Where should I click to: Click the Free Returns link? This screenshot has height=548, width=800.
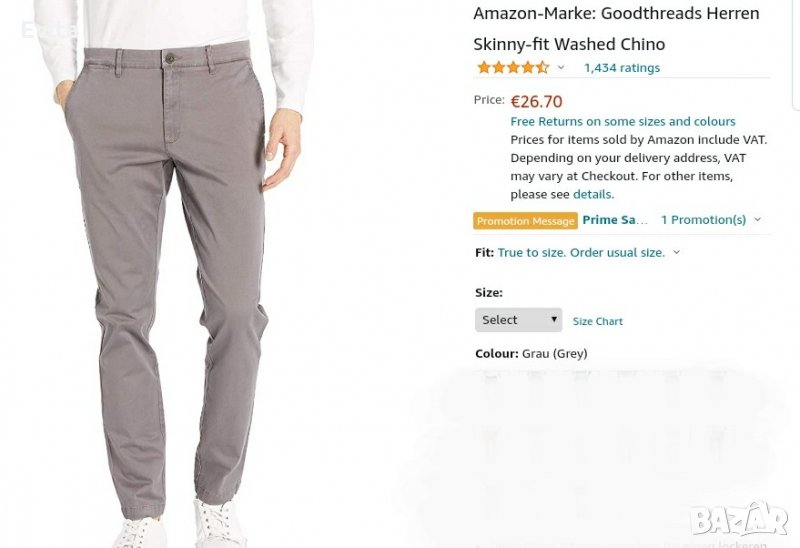pyautogui.click(x=622, y=121)
